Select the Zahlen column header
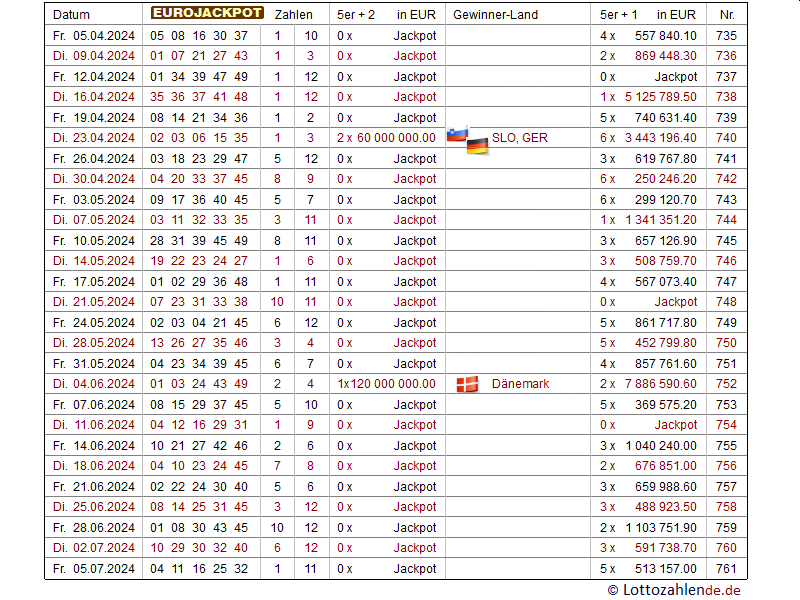This screenshot has height=600, width=800. click(293, 15)
